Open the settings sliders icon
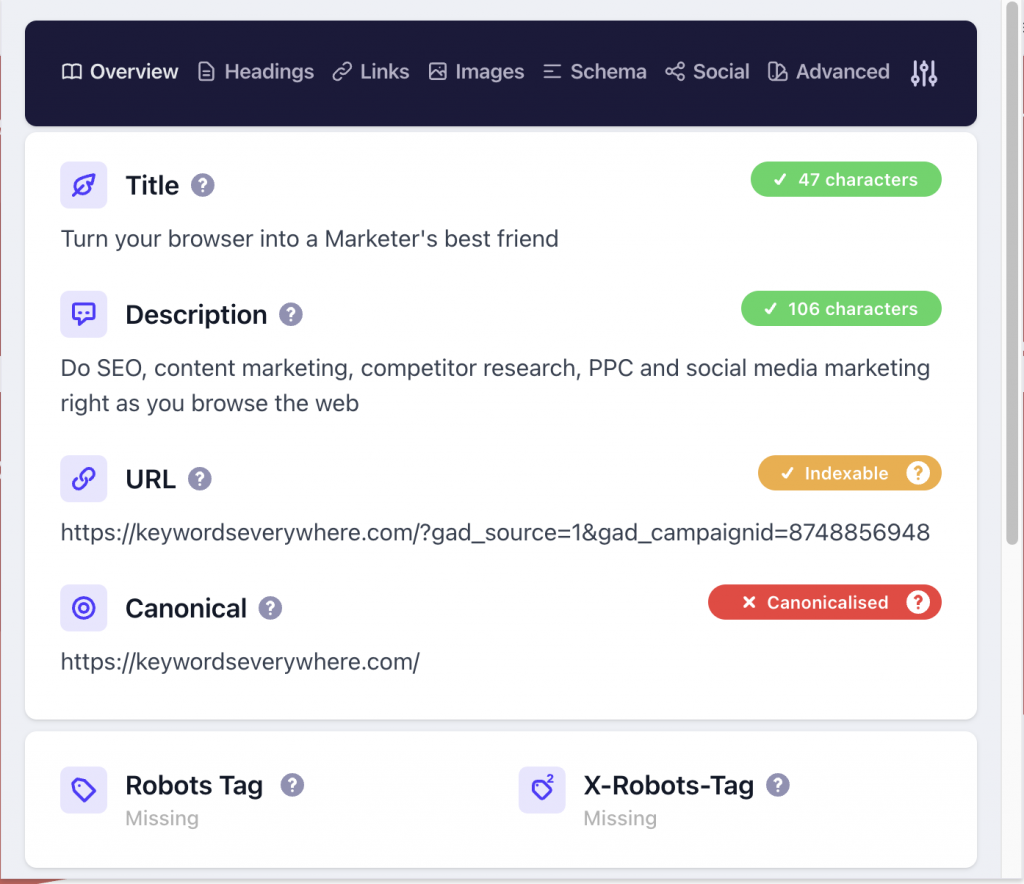 point(924,72)
